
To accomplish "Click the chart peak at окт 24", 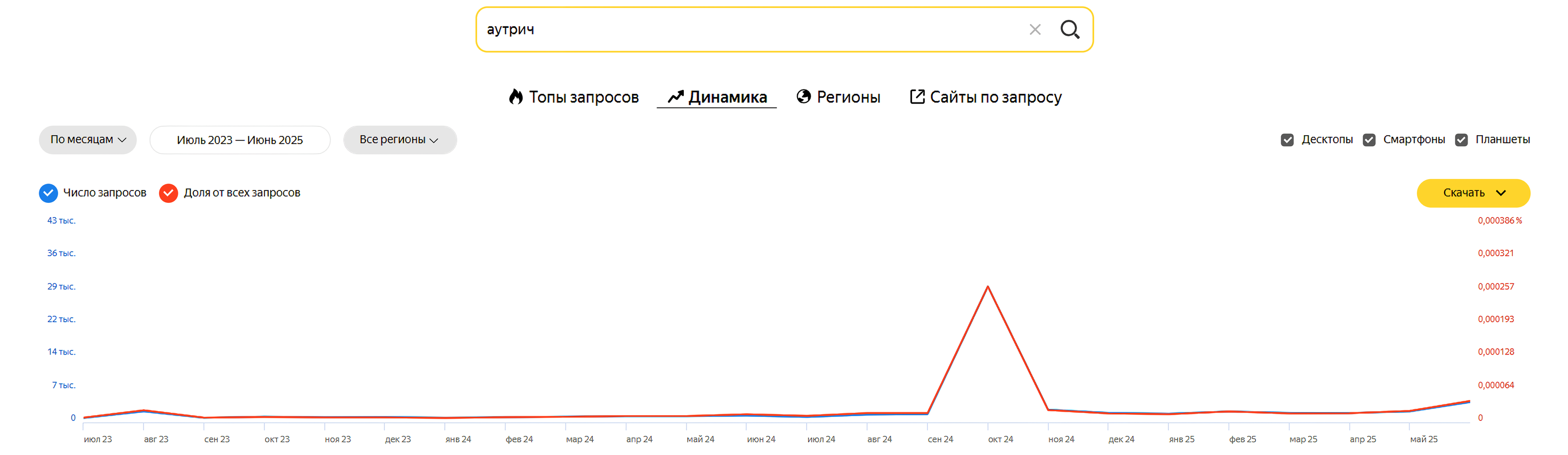I will (988, 286).
